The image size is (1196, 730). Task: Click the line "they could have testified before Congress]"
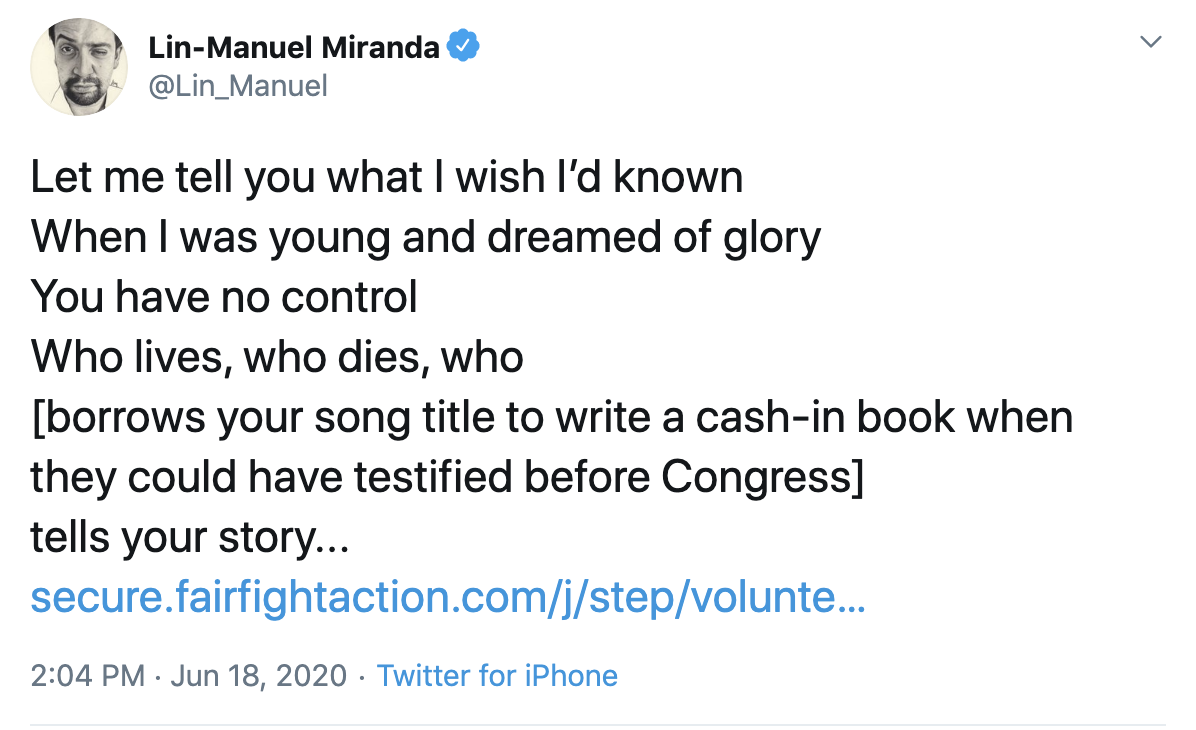tap(447, 477)
